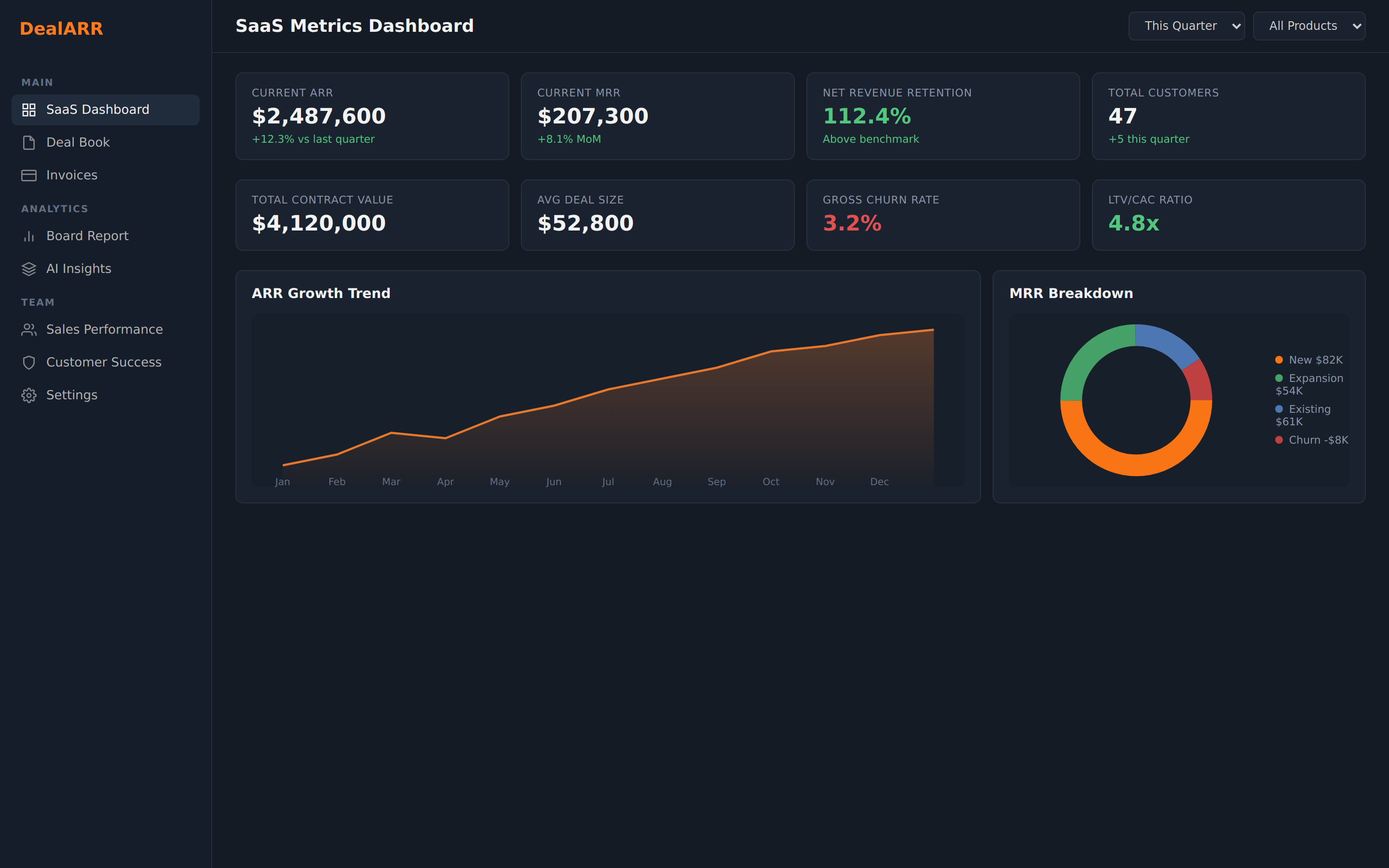
Task: Click the orange New $82K legend dot
Action: point(1279,360)
